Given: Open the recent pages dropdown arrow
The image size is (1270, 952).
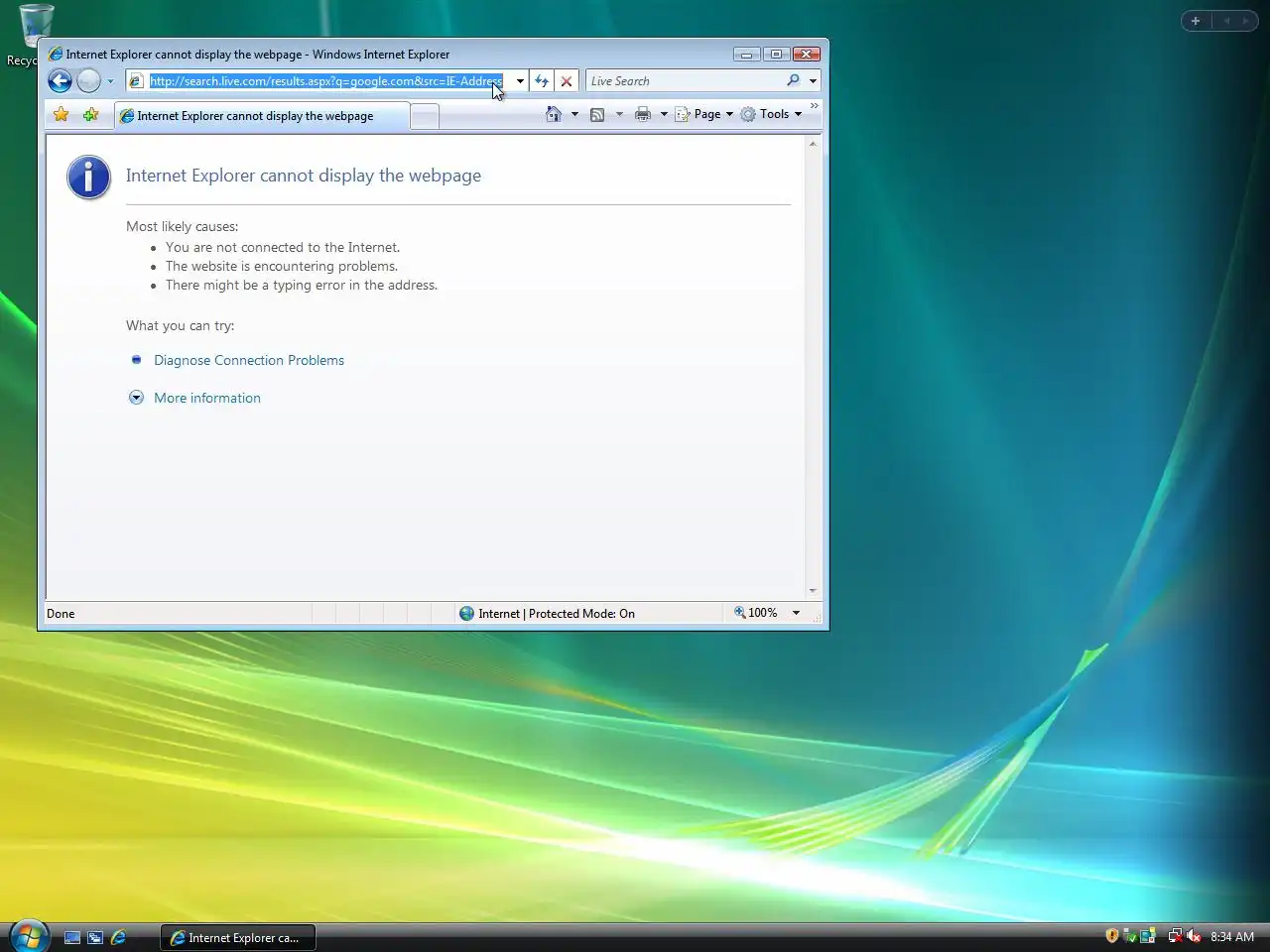Looking at the screenshot, I should pyautogui.click(x=110, y=81).
